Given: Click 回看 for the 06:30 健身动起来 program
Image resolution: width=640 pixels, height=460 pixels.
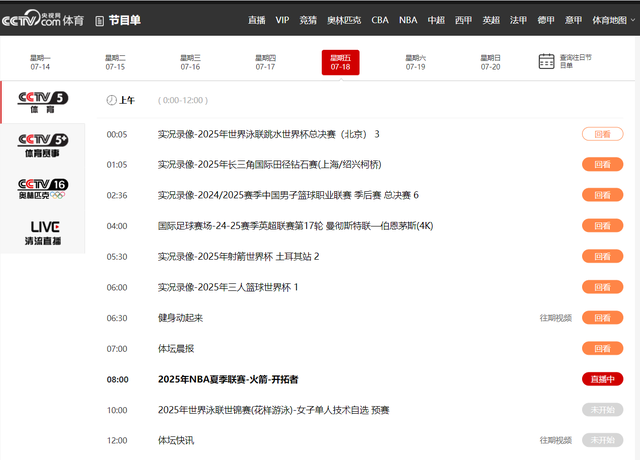Looking at the screenshot, I should click(602, 318).
